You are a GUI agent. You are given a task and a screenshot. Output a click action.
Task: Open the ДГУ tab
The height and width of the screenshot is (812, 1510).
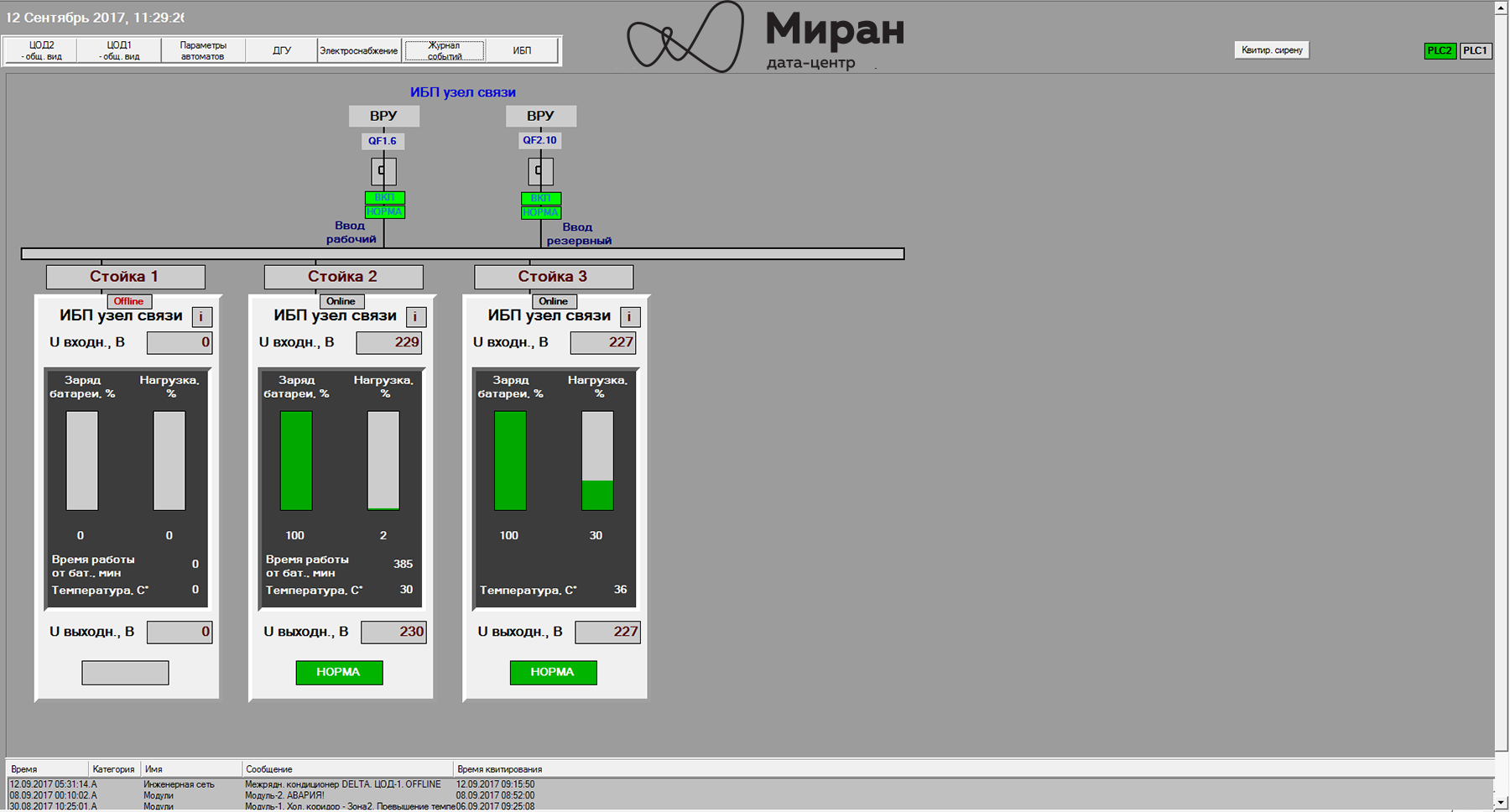click(281, 50)
